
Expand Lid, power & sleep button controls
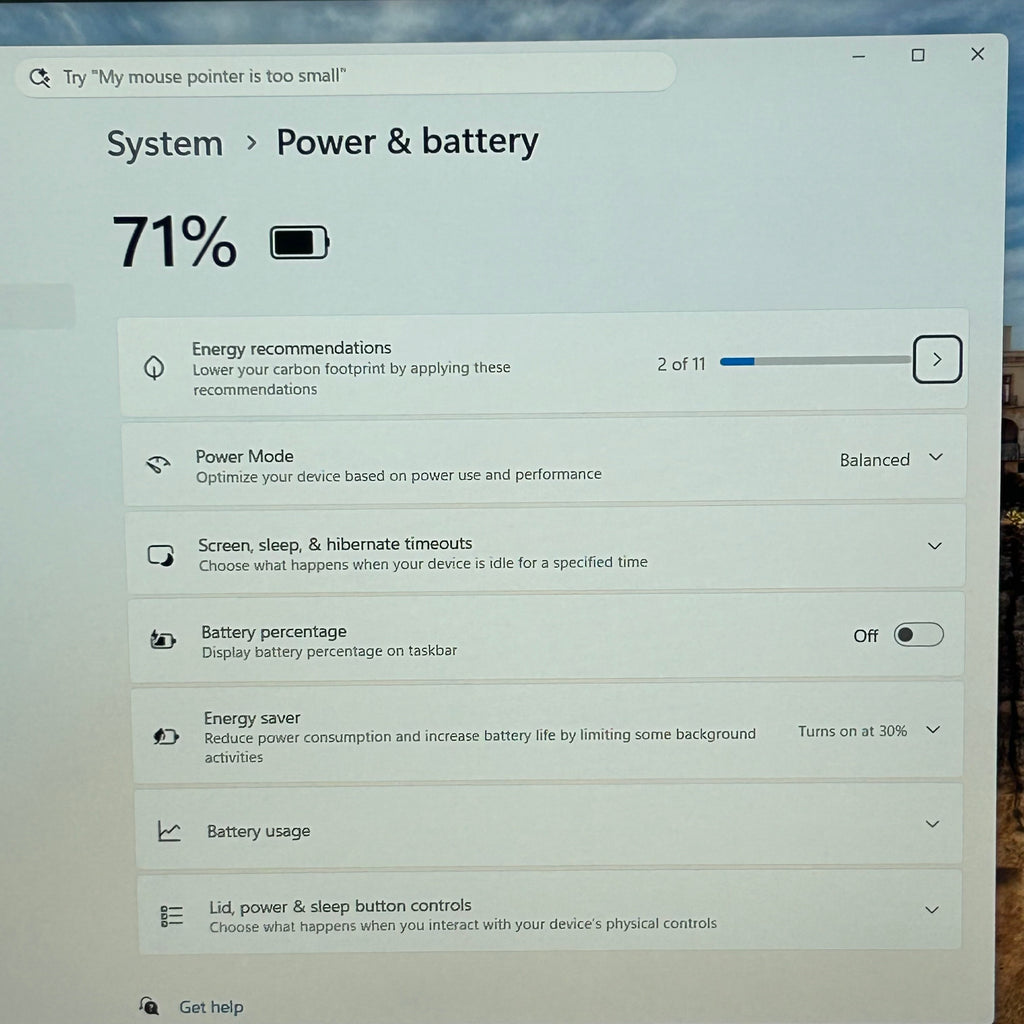931,910
